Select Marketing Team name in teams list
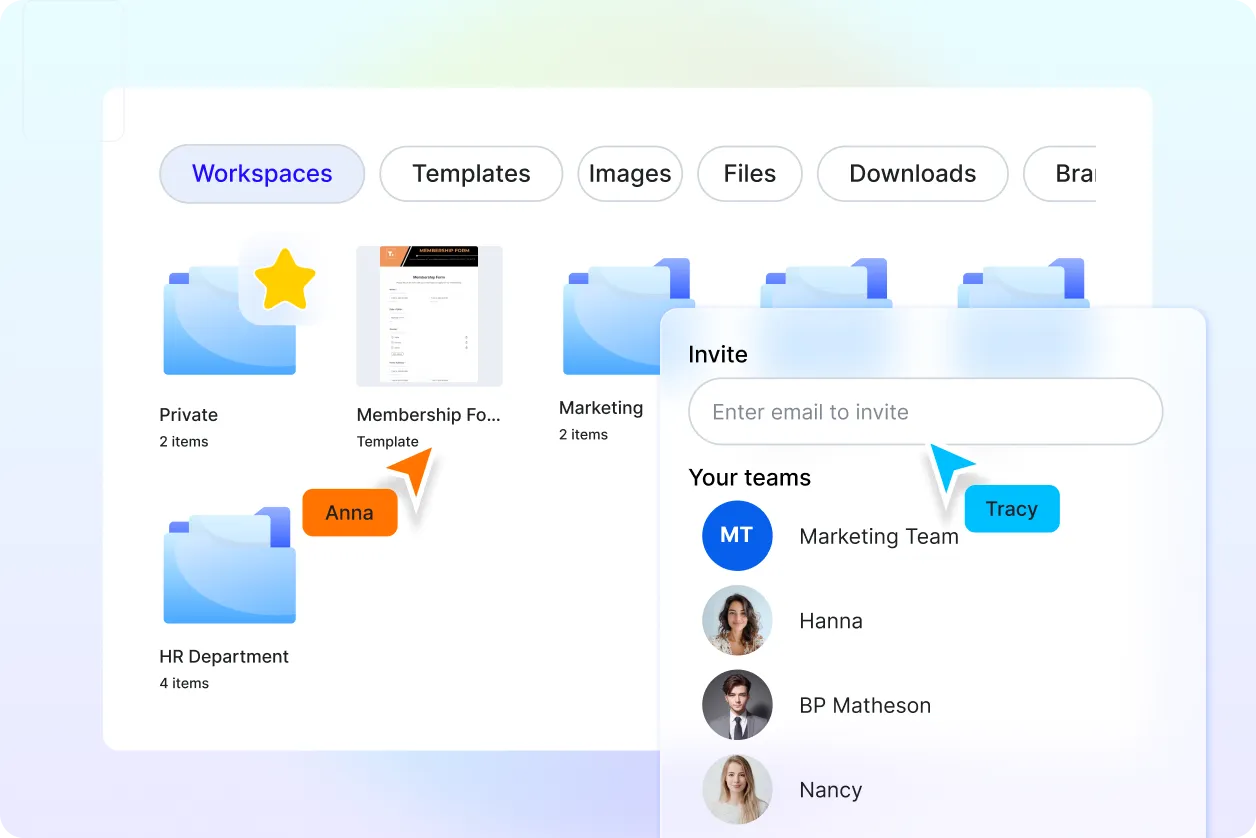Image resolution: width=1256 pixels, height=838 pixels. coord(879,537)
